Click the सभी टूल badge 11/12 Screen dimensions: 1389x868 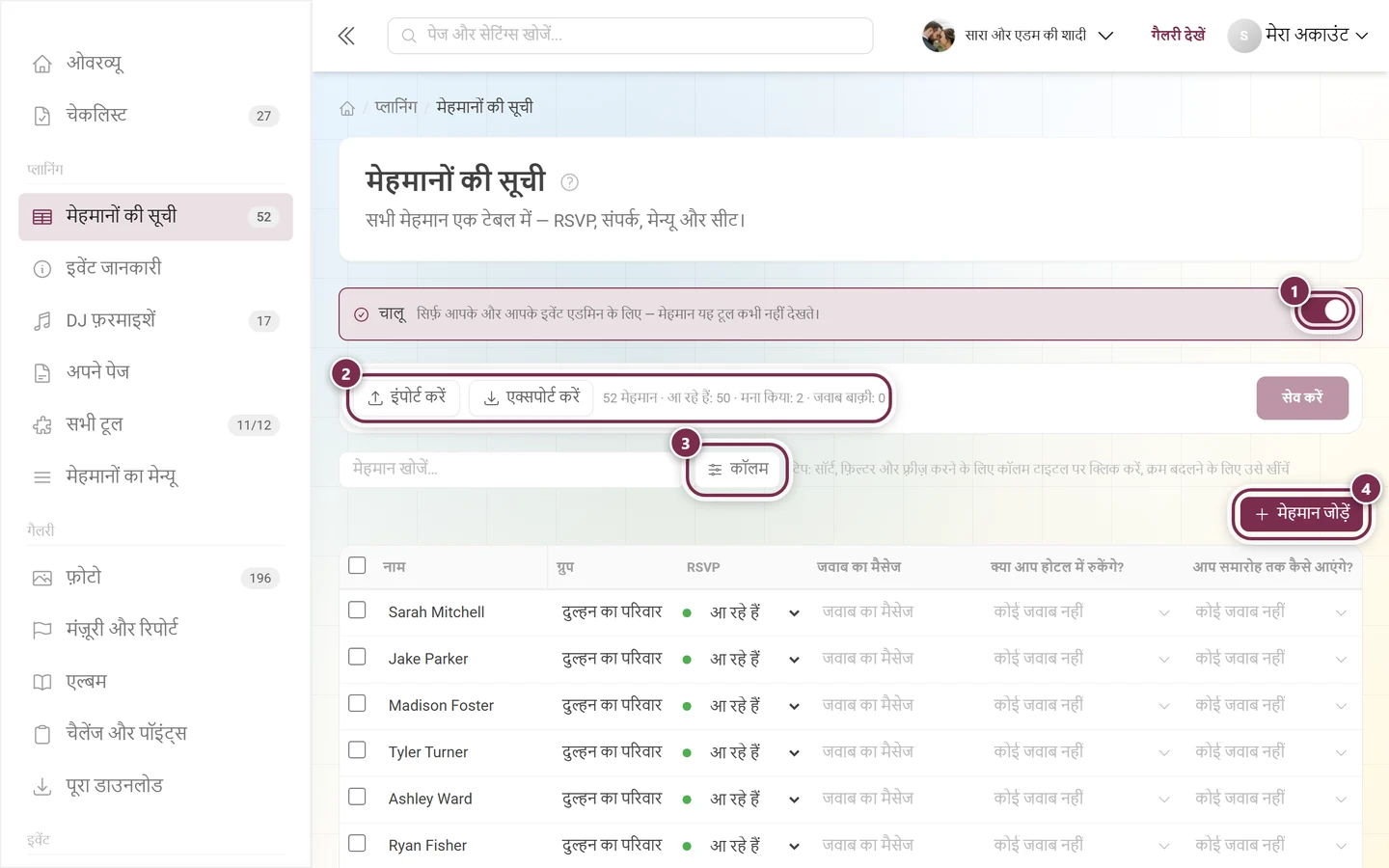tap(254, 425)
